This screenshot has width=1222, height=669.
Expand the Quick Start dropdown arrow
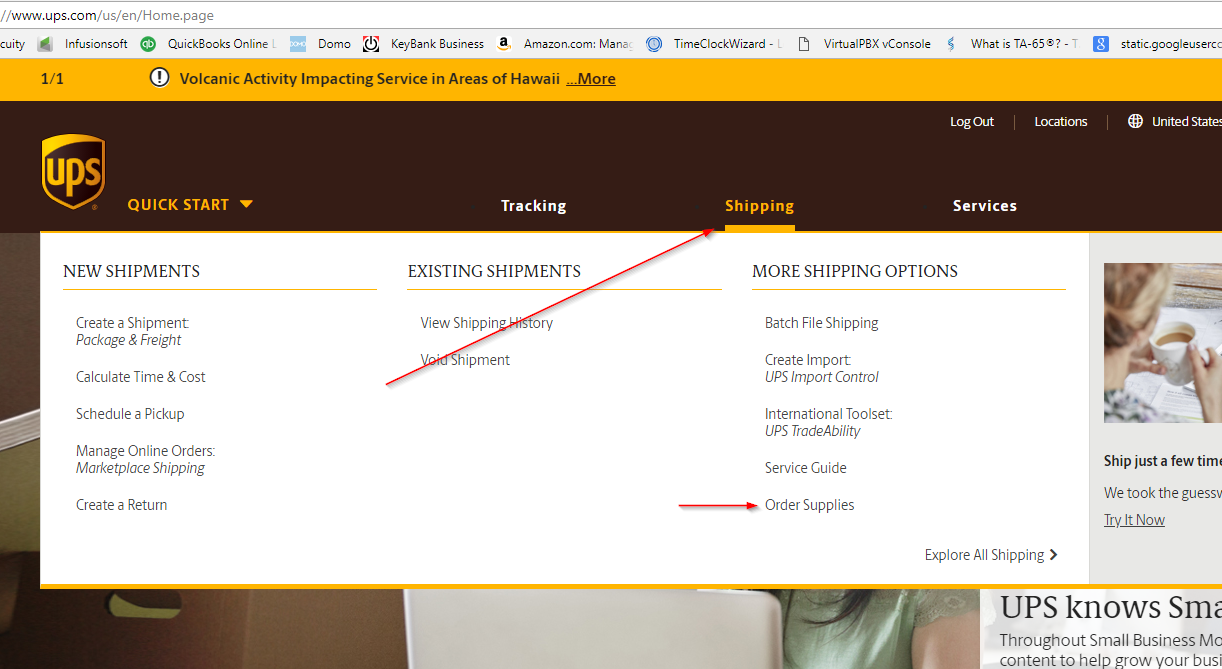(246, 204)
